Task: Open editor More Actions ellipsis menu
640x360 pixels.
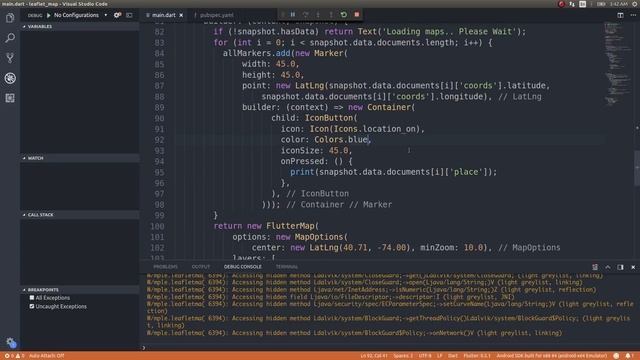Action: point(633,15)
